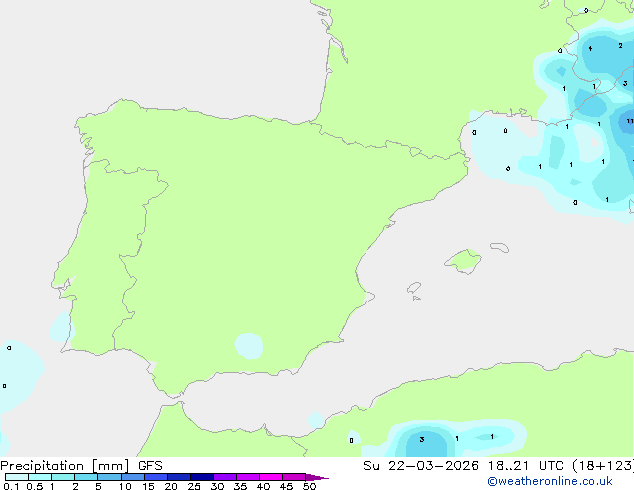Click the "Su 22-03-2026 18..21 UTC" timestamp
This screenshot has width=634, height=490.
point(463,466)
